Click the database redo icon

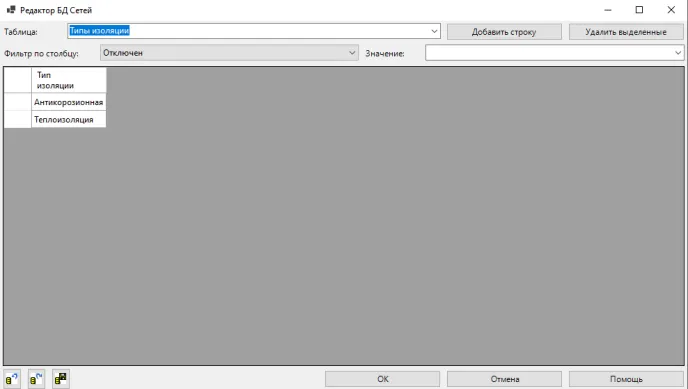36,379
